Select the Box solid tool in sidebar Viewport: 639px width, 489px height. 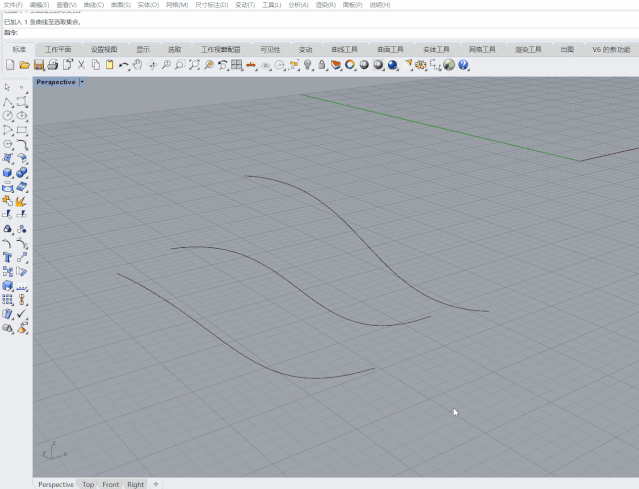[x=7, y=173]
